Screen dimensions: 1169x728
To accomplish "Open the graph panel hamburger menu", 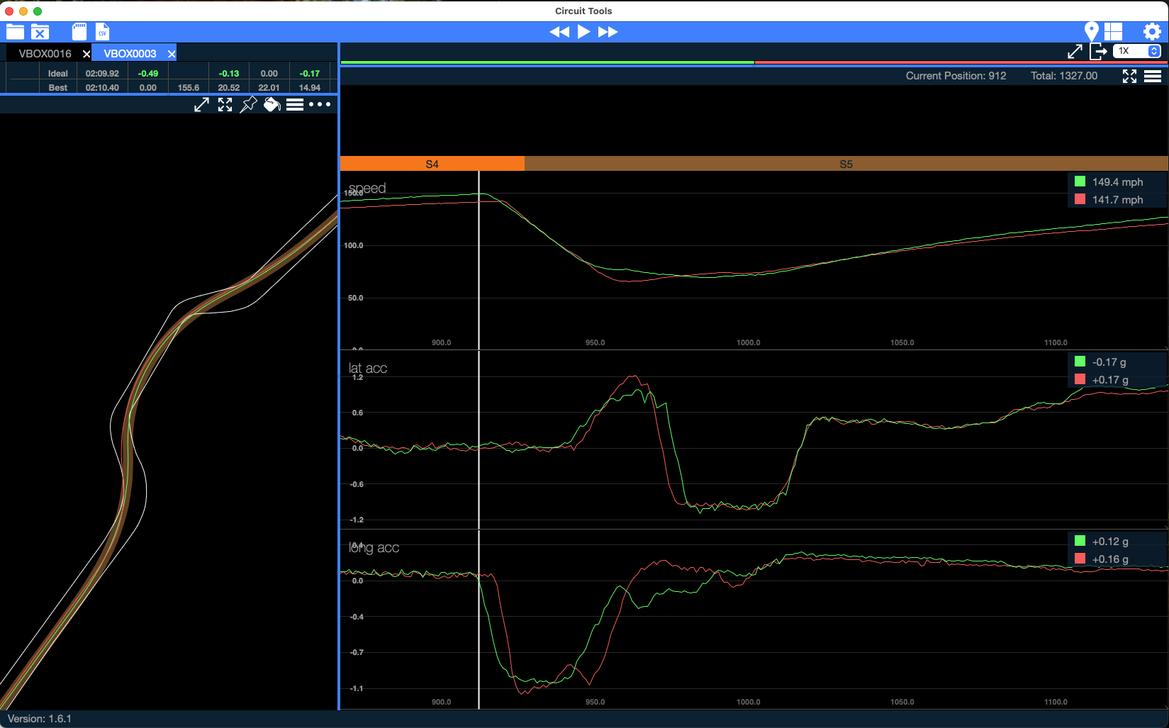I will (1152, 76).
